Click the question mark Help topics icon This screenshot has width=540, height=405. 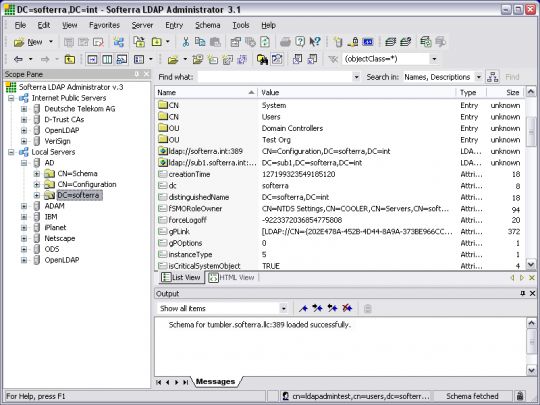click(300, 42)
